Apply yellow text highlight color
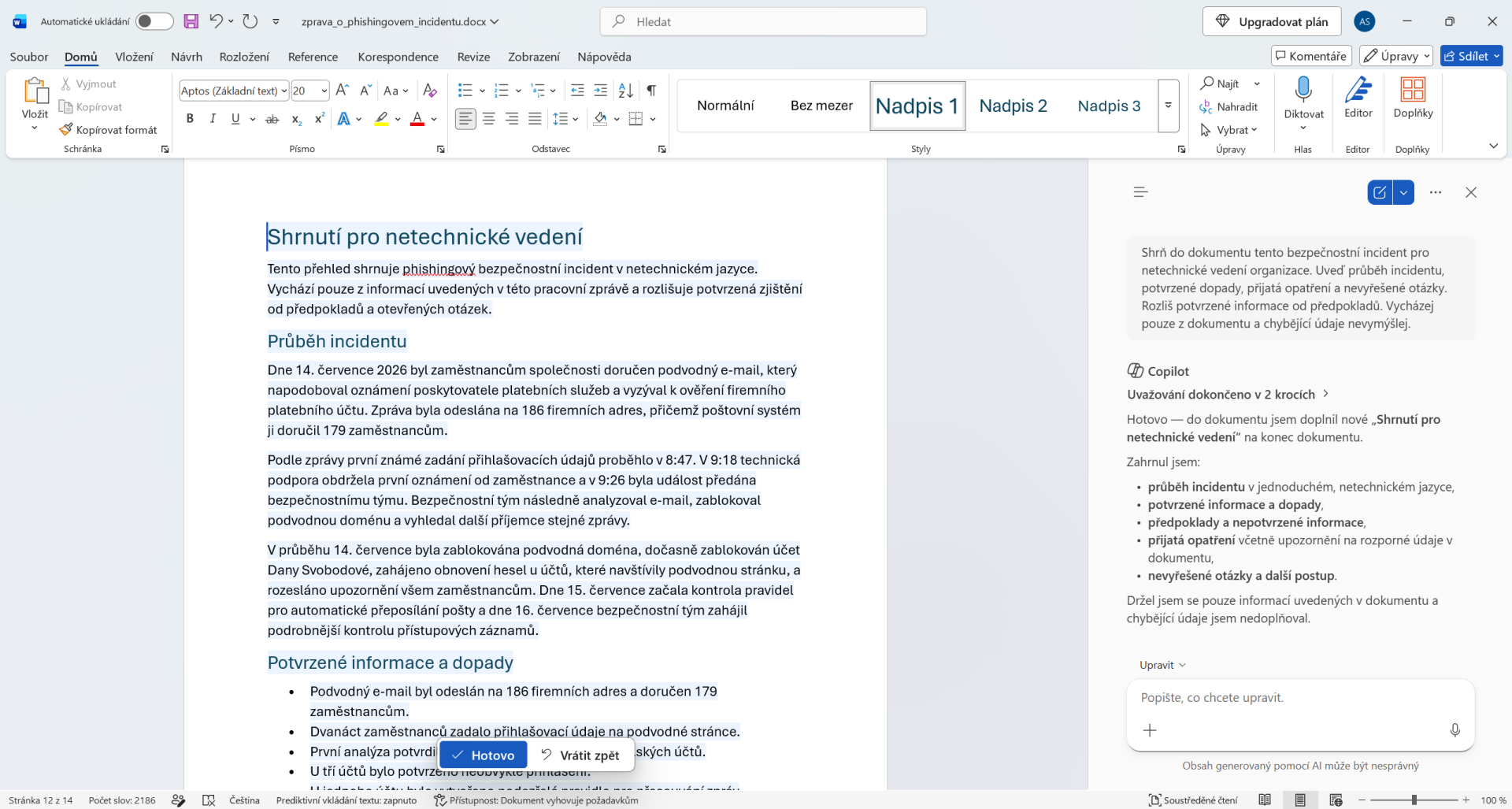Screen dimensions: 1512x809 [381, 119]
